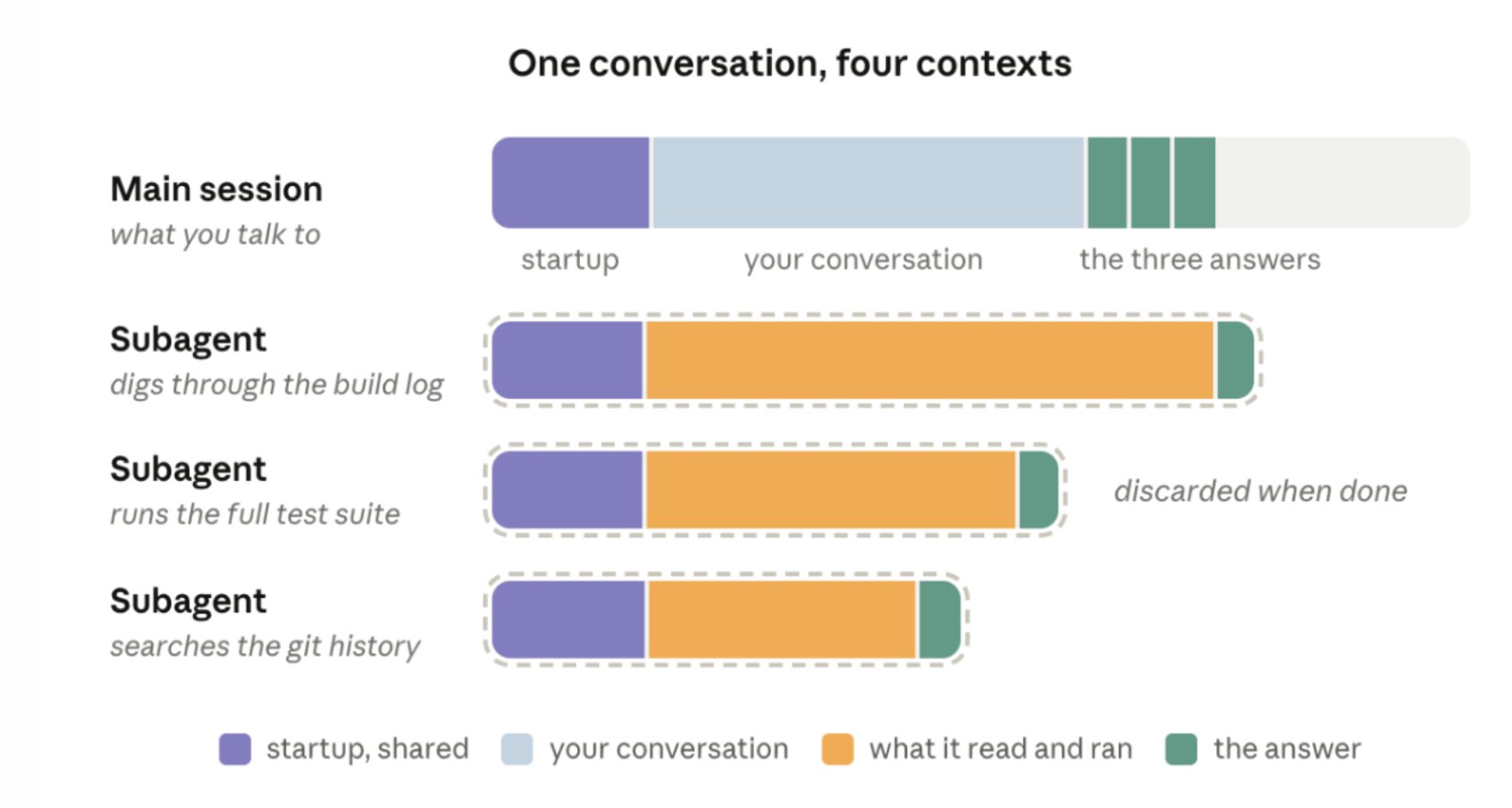
Task: Click the first green answer block in Main session
Action: pyautogui.click(x=1107, y=182)
